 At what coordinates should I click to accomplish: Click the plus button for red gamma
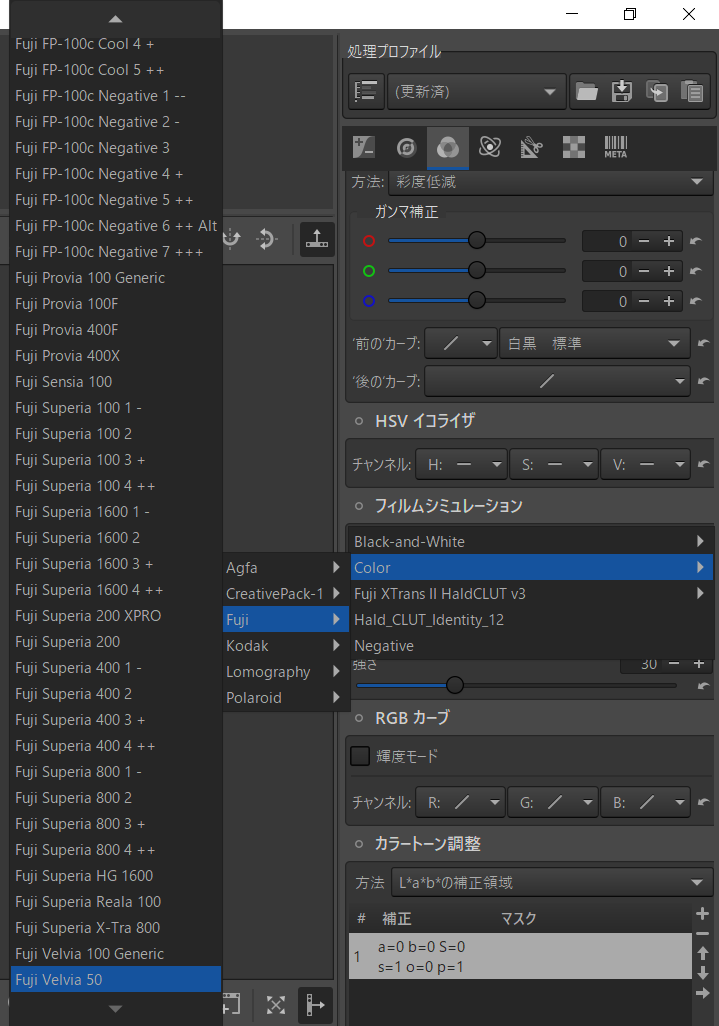coord(669,241)
